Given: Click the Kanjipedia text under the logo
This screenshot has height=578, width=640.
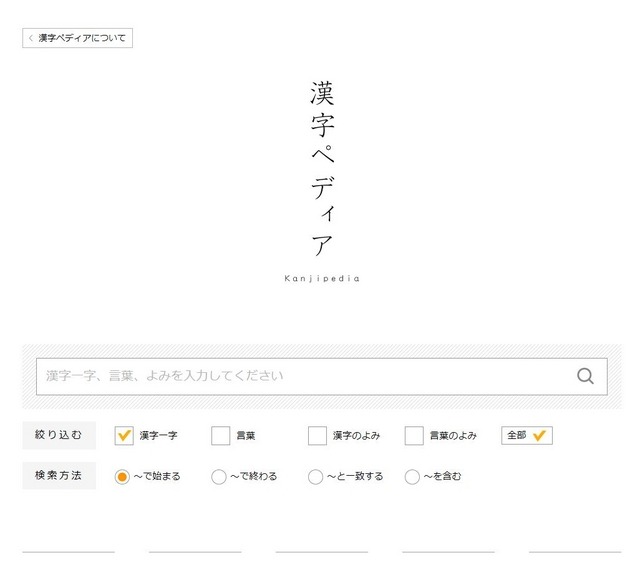Looking at the screenshot, I should pyautogui.click(x=321, y=279).
